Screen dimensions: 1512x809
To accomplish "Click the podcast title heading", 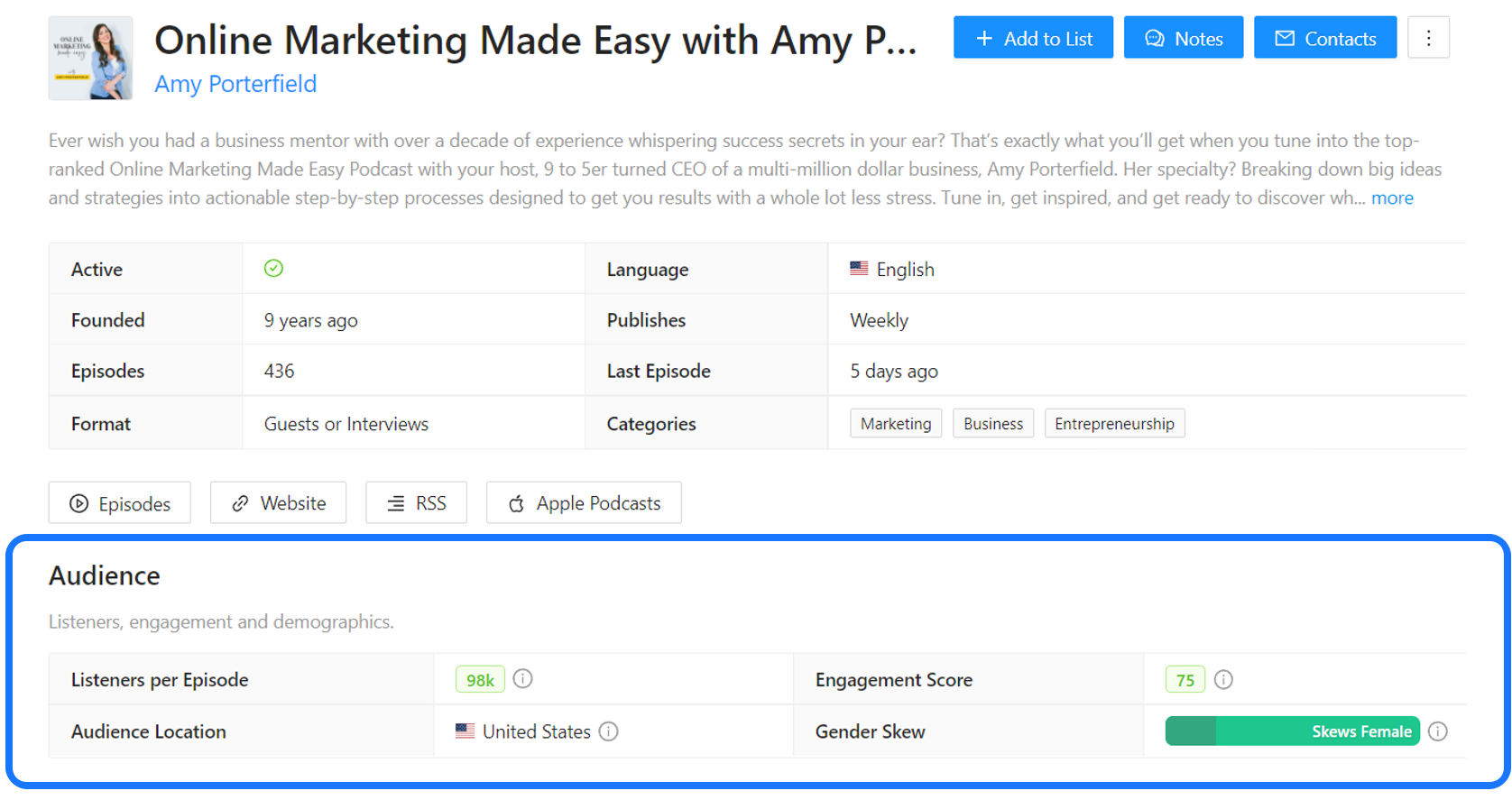I will point(535,41).
